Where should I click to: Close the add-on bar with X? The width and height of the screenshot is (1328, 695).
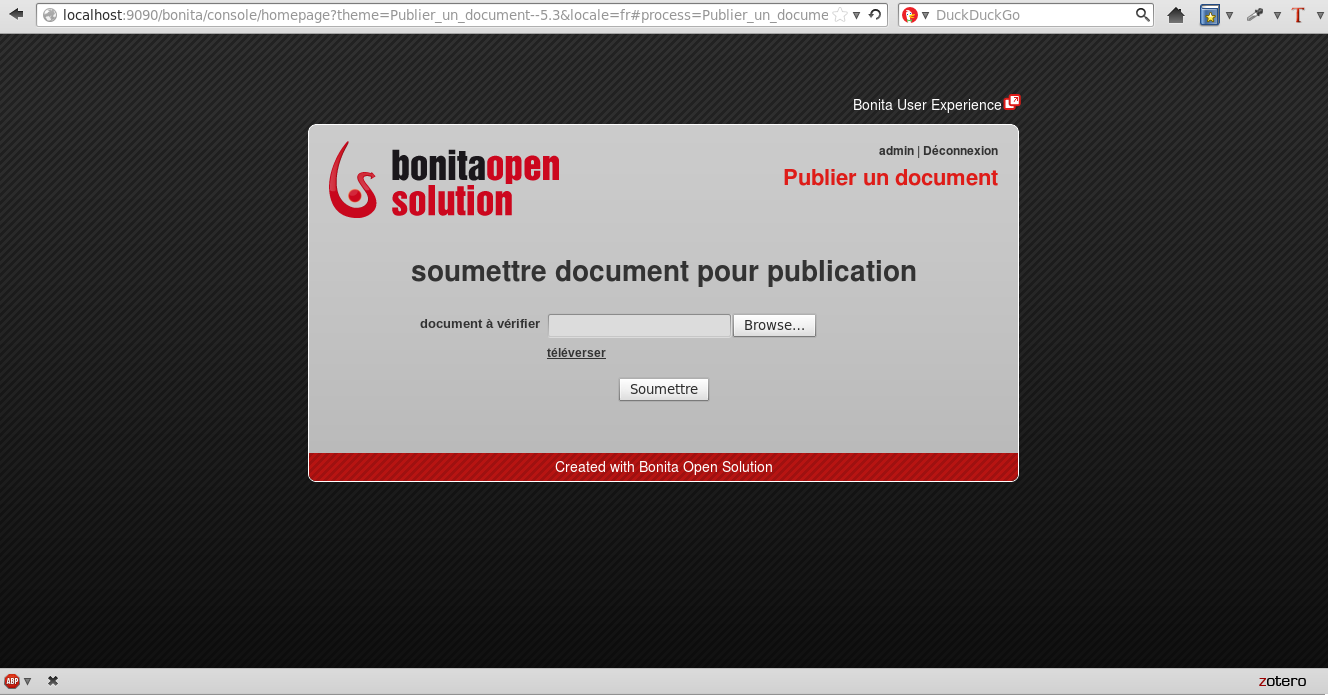tap(53, 681)
